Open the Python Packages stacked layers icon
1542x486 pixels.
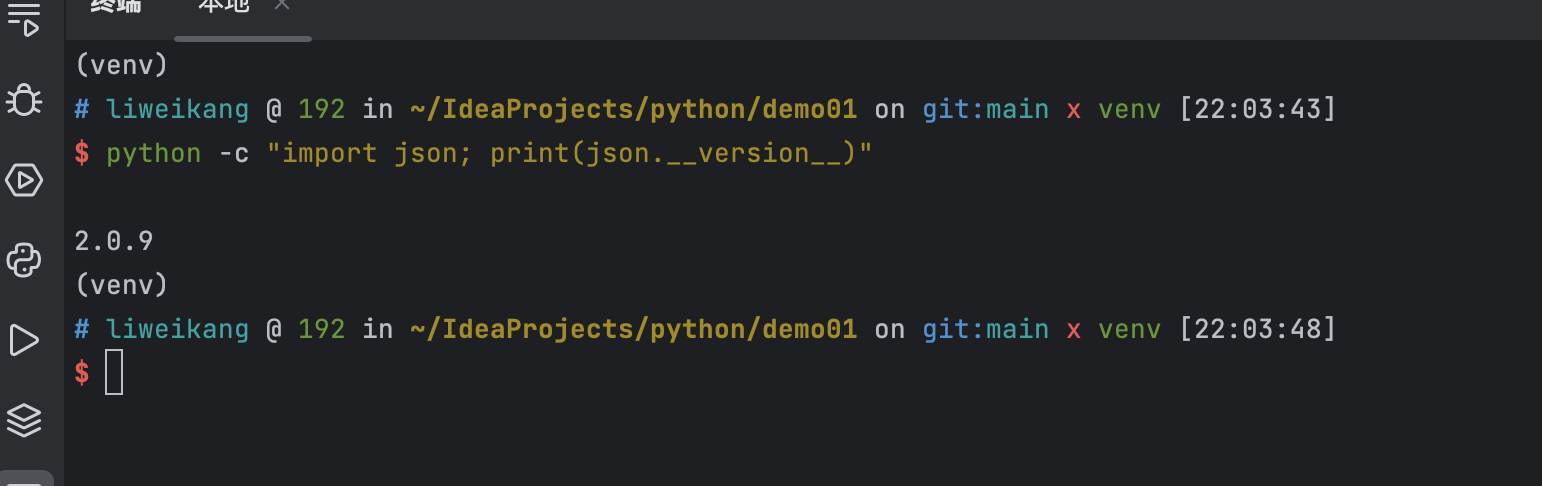(x=24, y=420)
